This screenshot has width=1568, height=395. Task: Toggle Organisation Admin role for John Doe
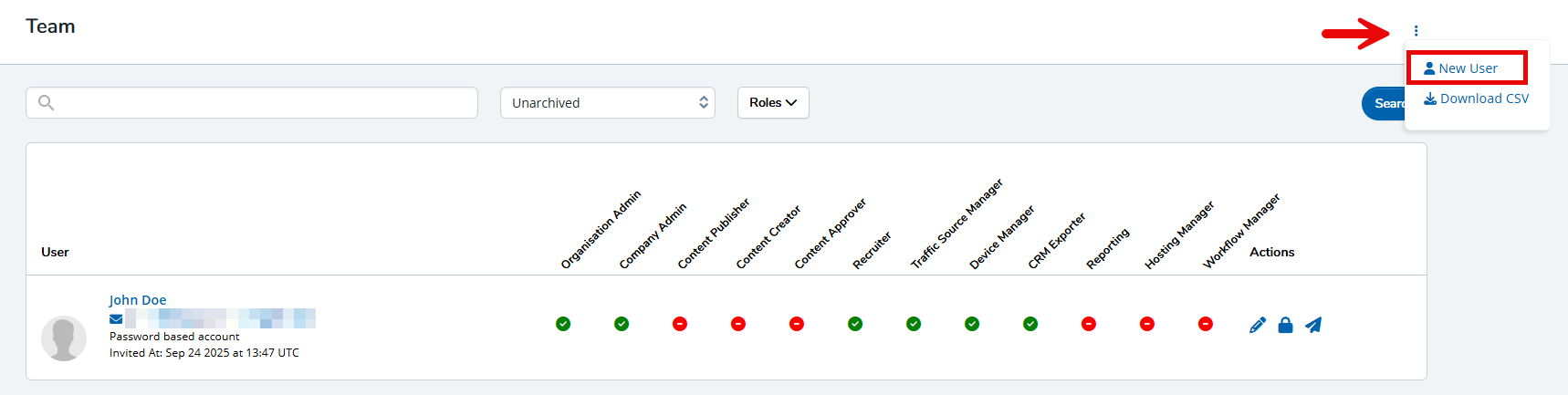[563, 324]
